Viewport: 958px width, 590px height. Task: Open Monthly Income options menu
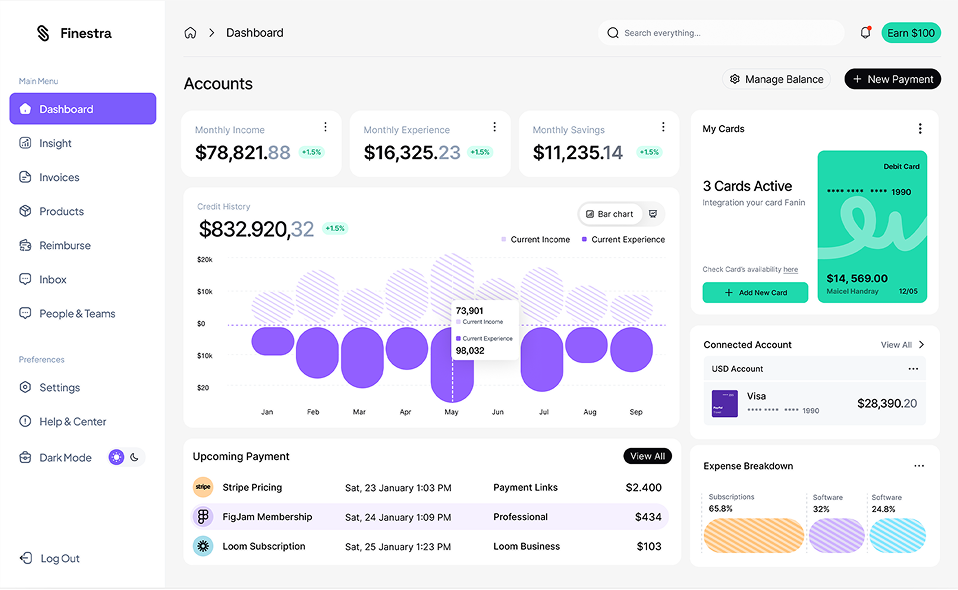point(326,127)
